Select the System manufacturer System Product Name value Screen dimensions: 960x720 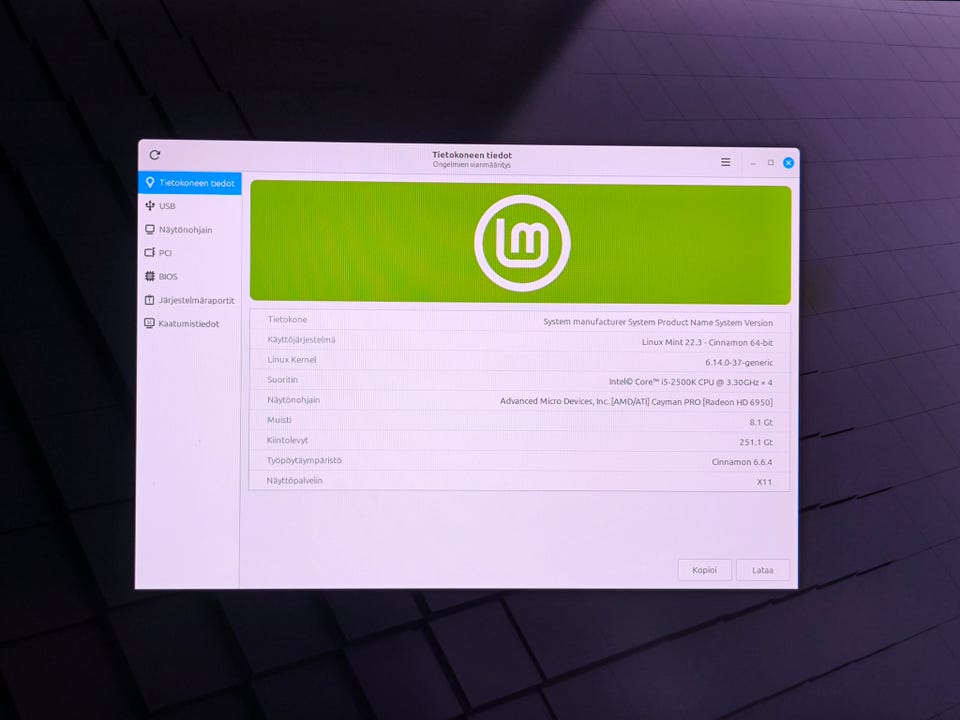click(658, 322)
